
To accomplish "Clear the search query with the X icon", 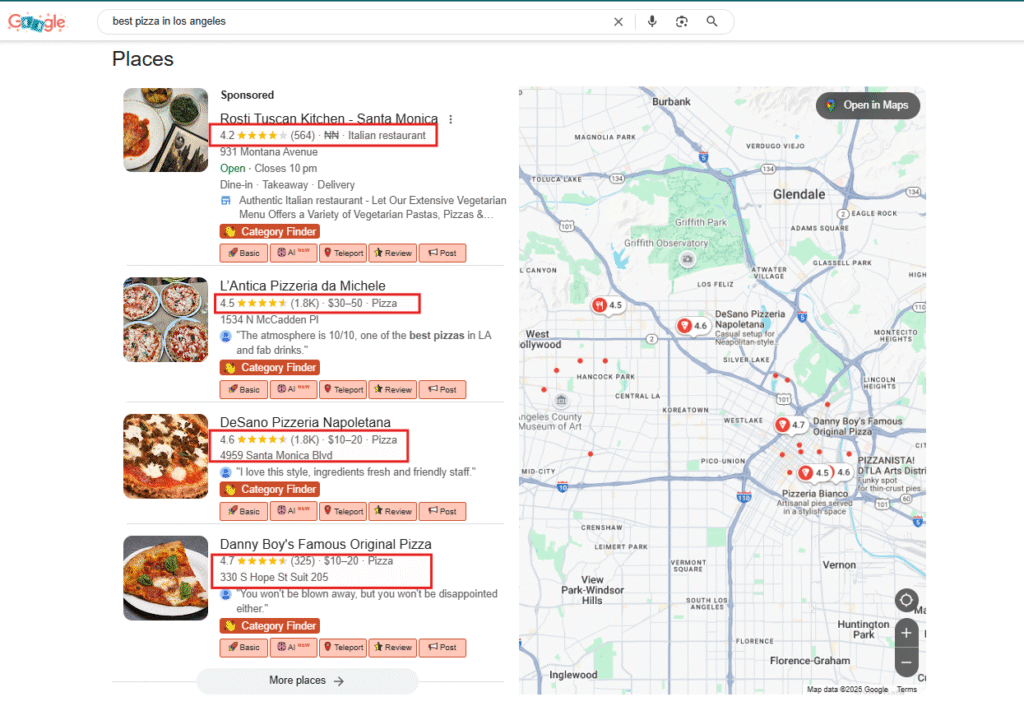I will [618, 22].
